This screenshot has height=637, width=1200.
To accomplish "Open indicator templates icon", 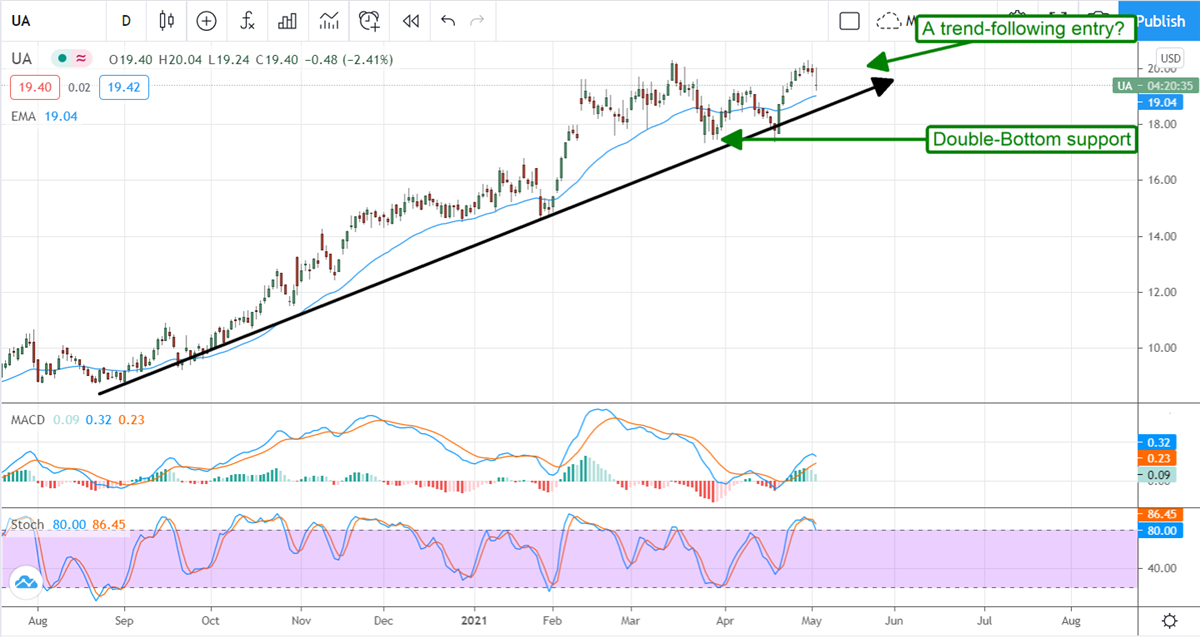I will click(329, 21).
